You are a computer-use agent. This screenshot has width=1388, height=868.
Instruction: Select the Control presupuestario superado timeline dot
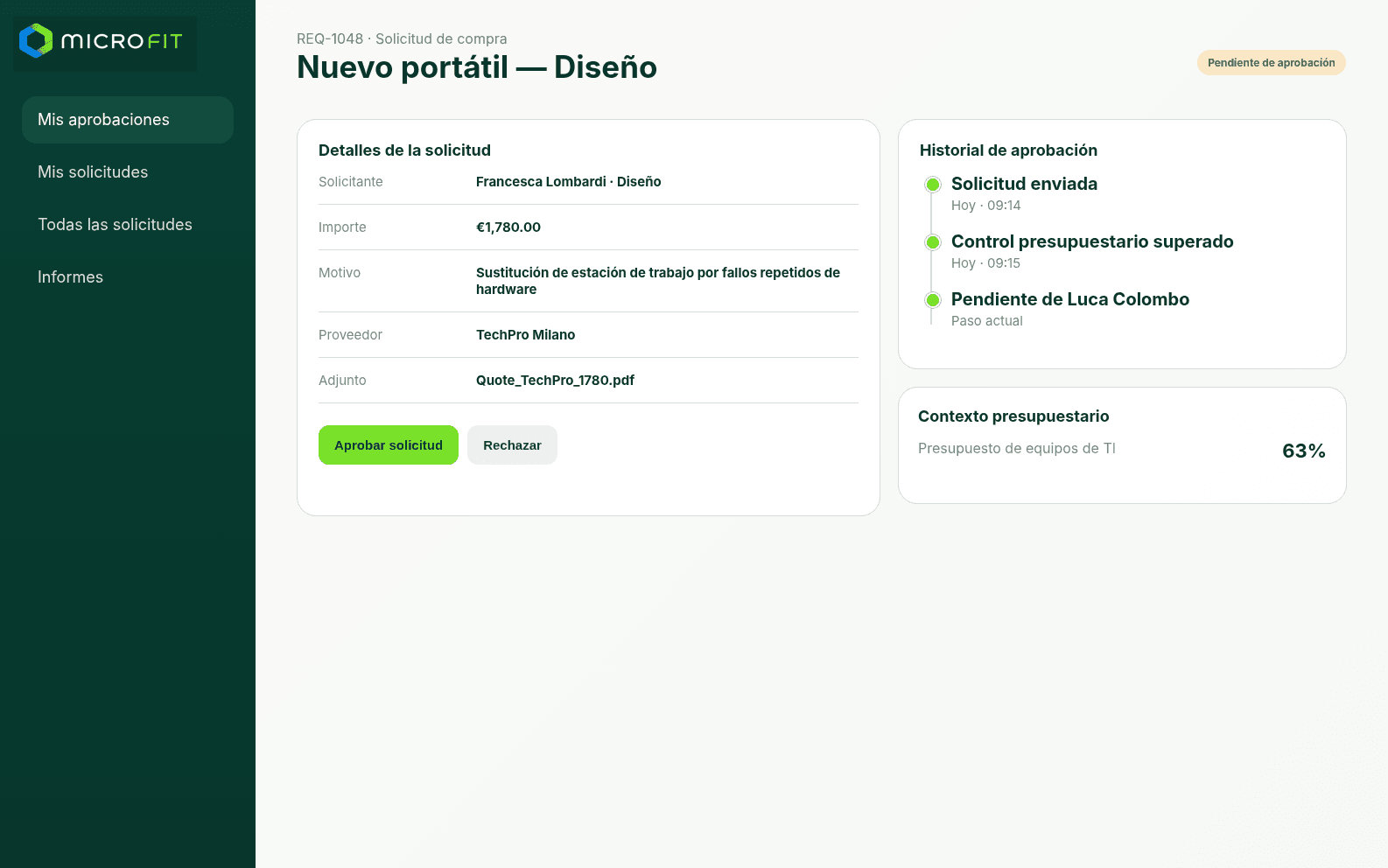click(x=933, y=242)
